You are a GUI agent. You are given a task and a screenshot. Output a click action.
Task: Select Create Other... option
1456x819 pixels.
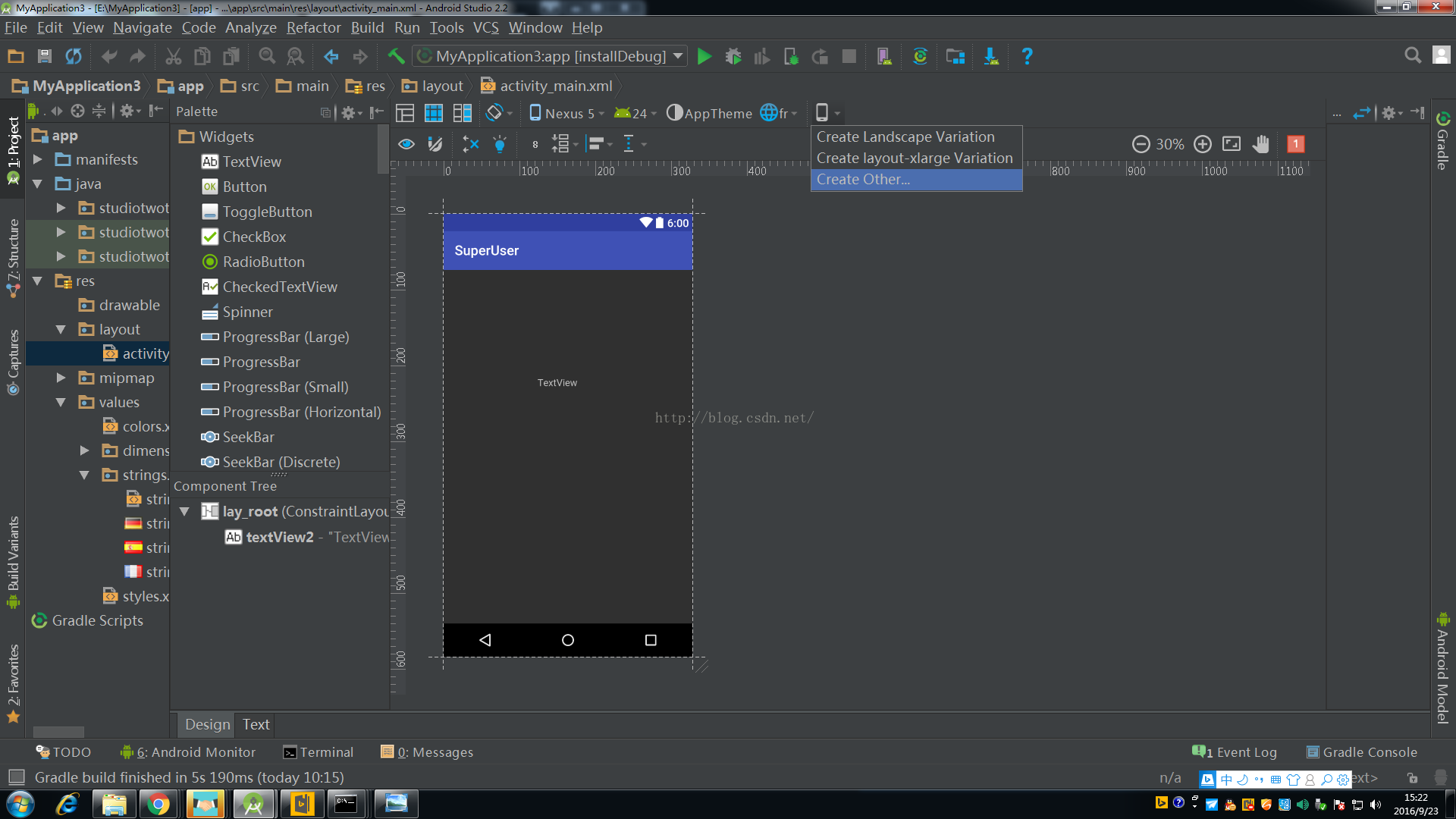point(916,180)
